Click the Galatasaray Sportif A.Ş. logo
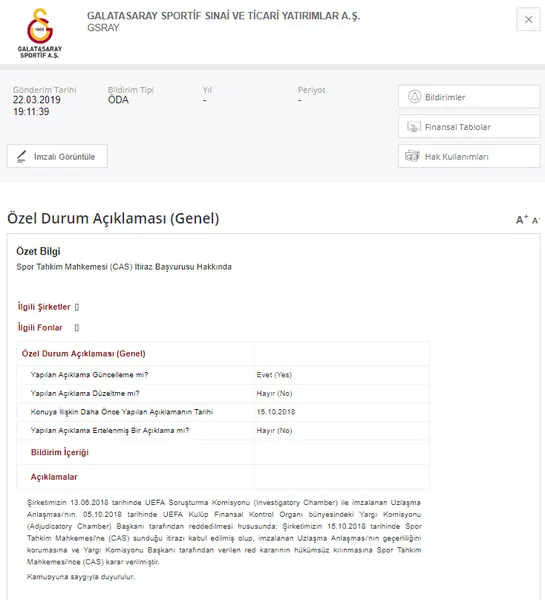Image resolution: width=545 pixels, height=600 pixels. (x=40, y=33)
